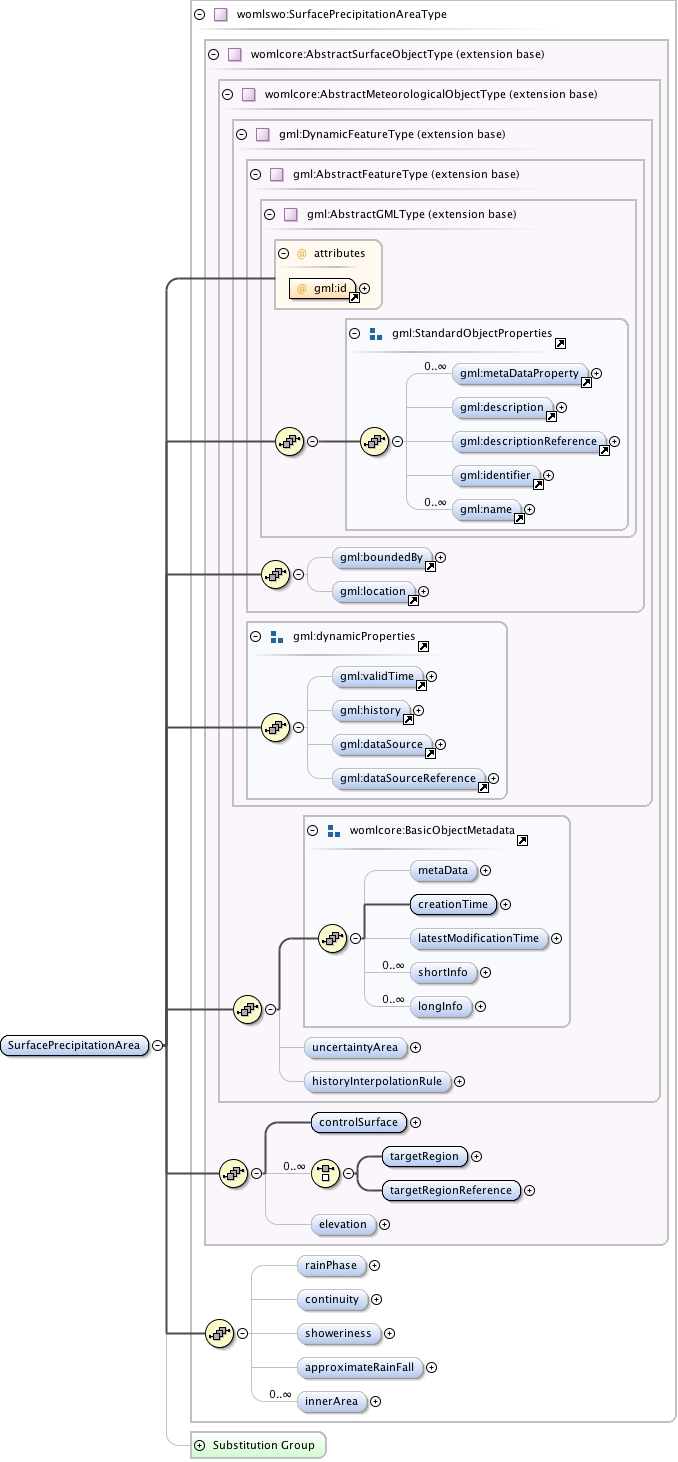
Task: Expand gml:description element
Action: tap(562, 407)
